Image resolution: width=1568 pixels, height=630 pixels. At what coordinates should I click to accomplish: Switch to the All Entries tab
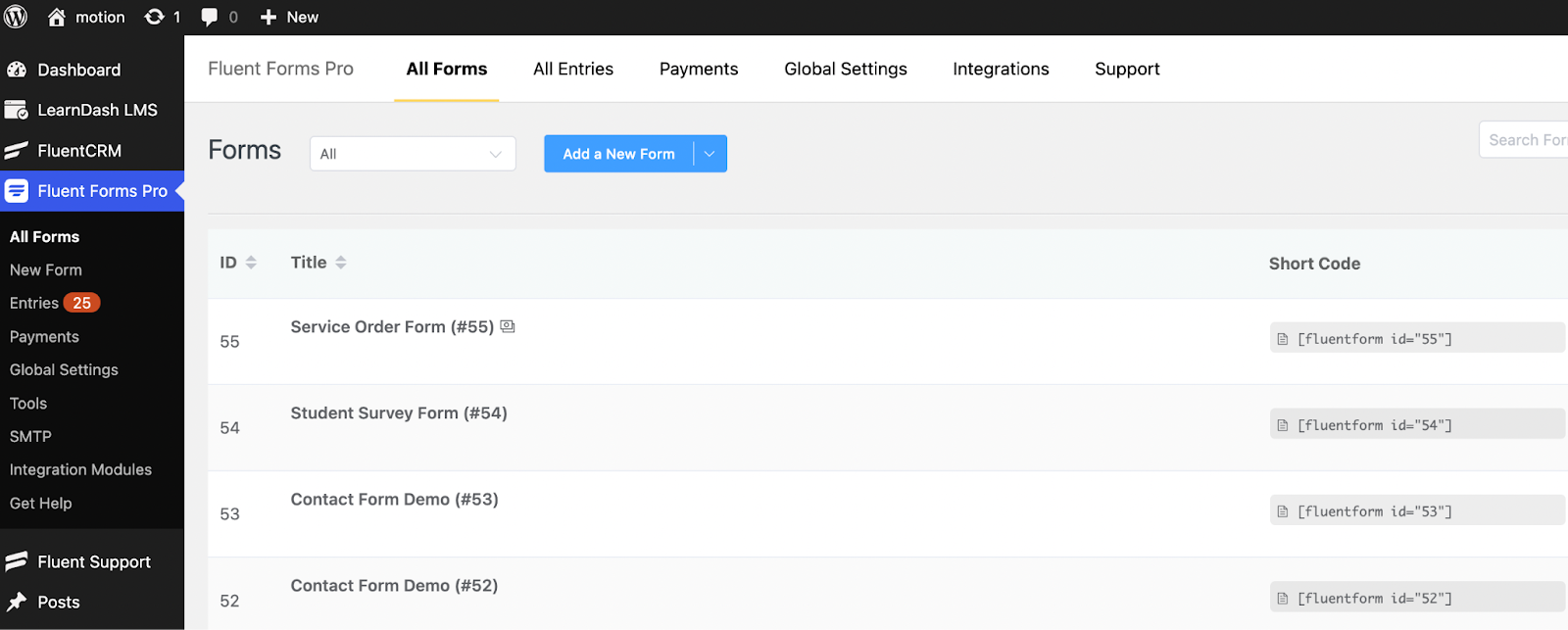click(573, 69)
